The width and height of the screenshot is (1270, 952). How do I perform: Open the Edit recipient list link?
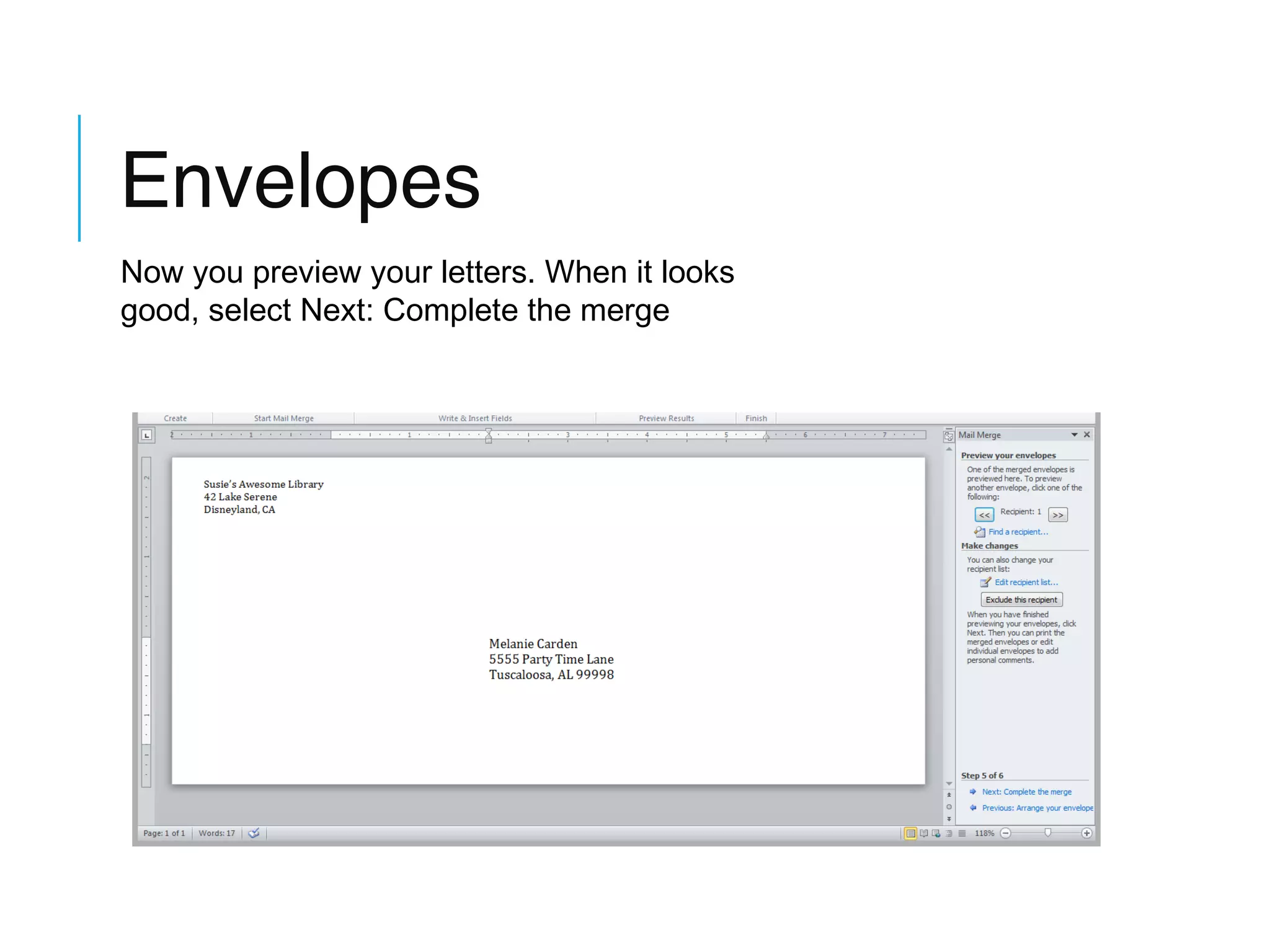coord(1026,582)
